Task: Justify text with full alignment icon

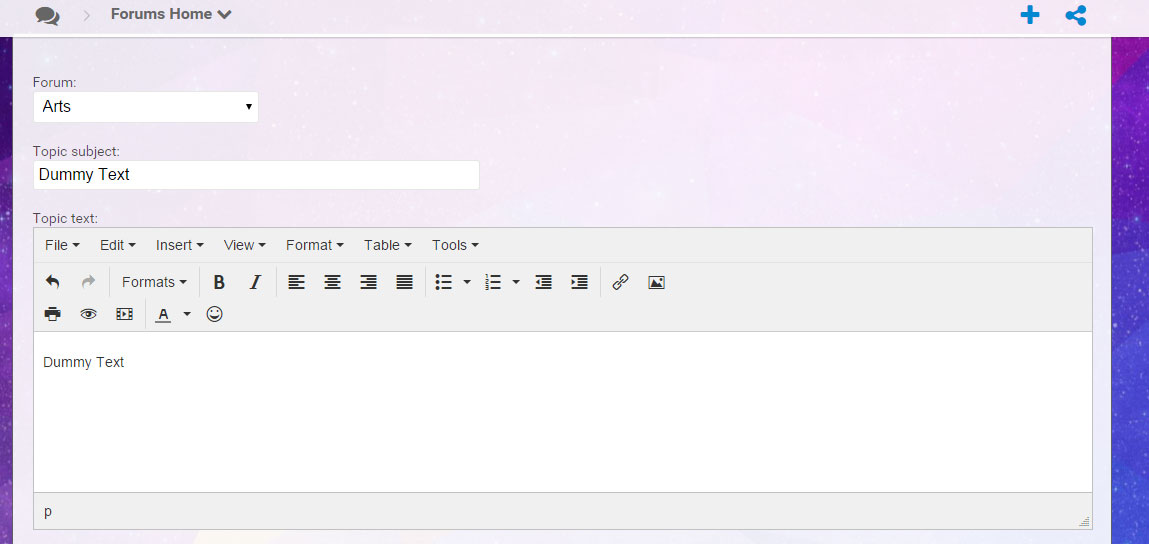Action: coord(404,282)
